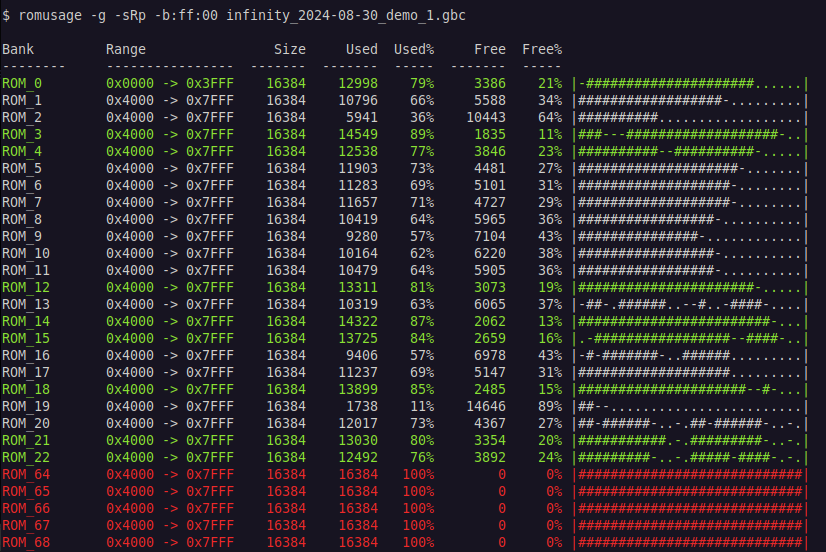The image size is (826, 552).
Task: Click the ROM_13 usage graph bar
Action: (691, 304)
